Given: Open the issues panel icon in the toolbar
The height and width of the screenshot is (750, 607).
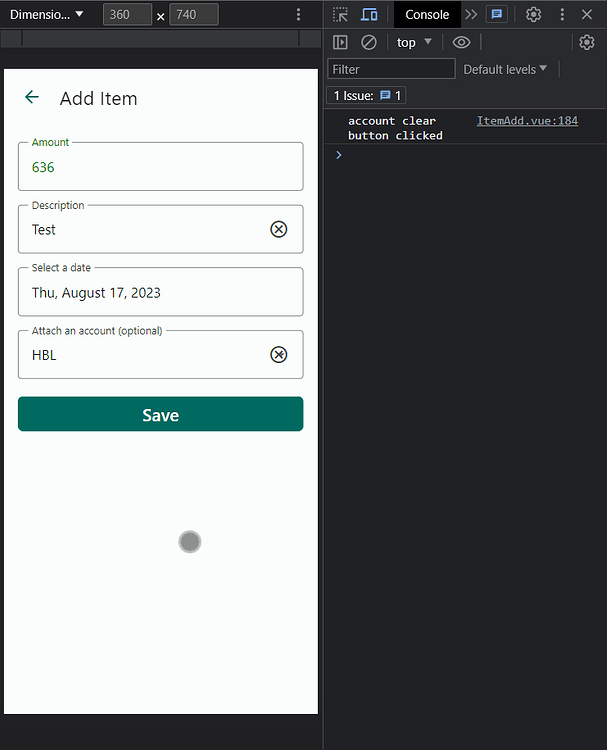Looking at the screenshot, I should click(x=497, y=14).
